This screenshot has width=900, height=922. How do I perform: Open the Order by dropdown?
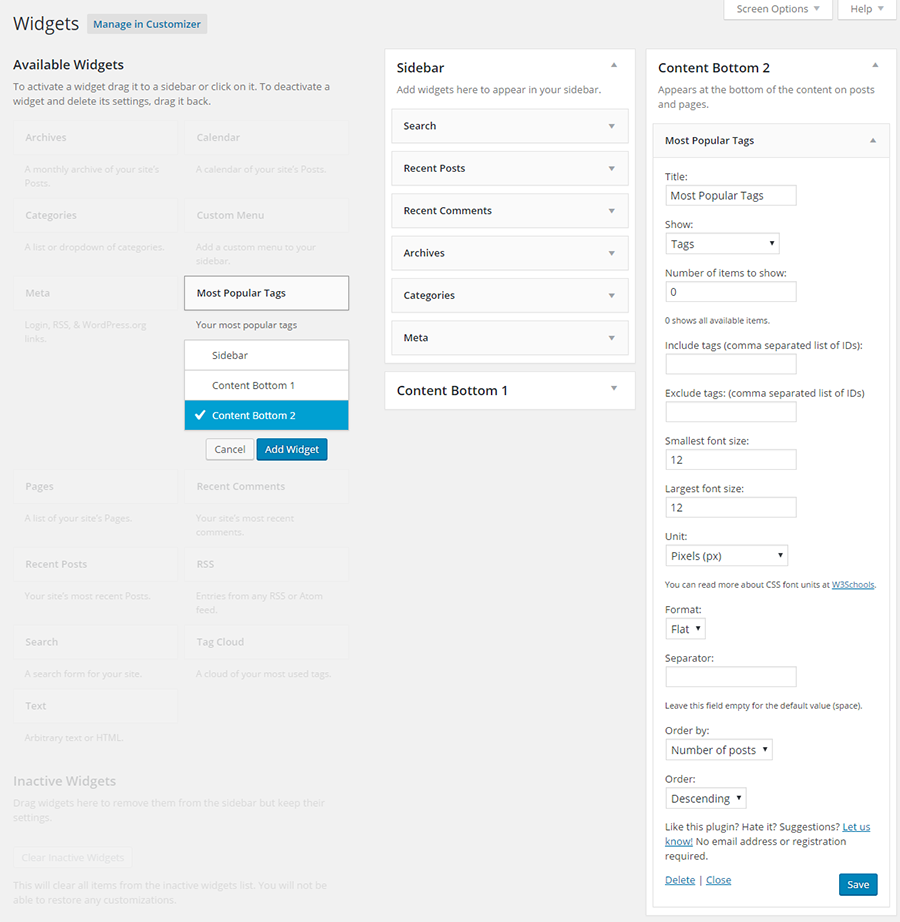pyautogui.click(x=718, y=749)
